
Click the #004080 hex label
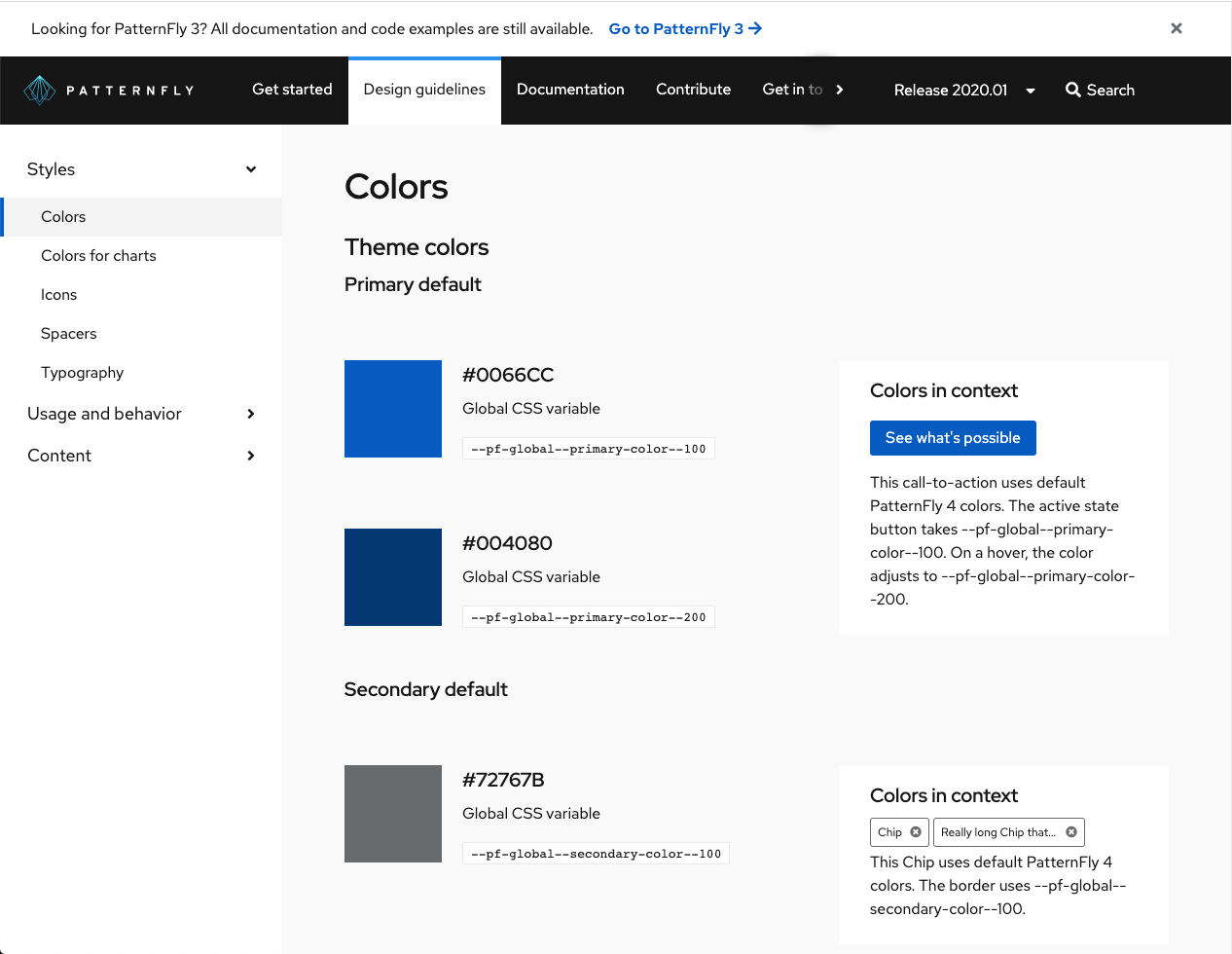pos(507,543)
